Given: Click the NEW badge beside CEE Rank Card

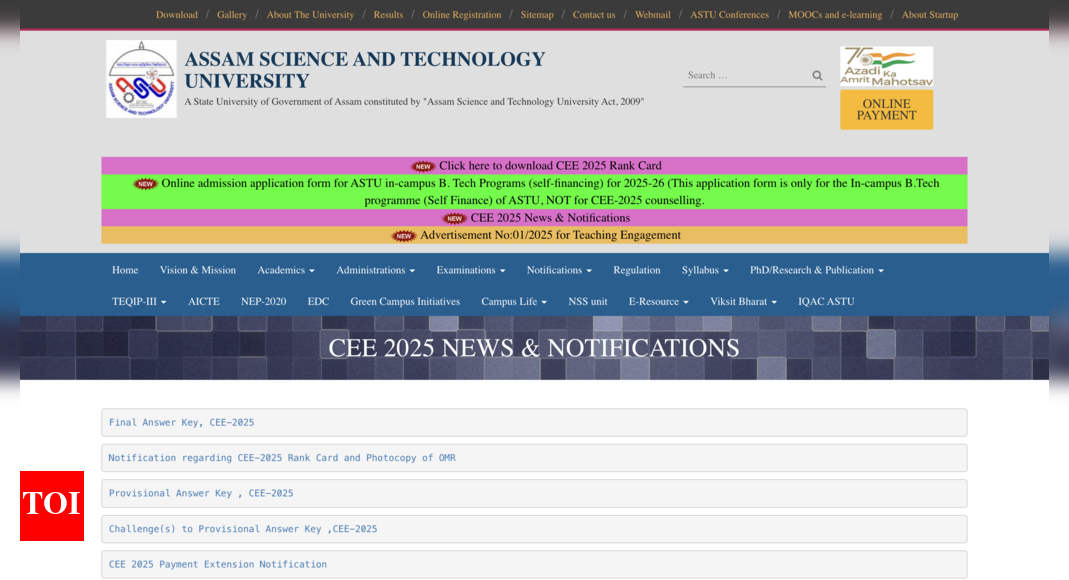Looking at the screenshot, I should (x=423, y=166).
